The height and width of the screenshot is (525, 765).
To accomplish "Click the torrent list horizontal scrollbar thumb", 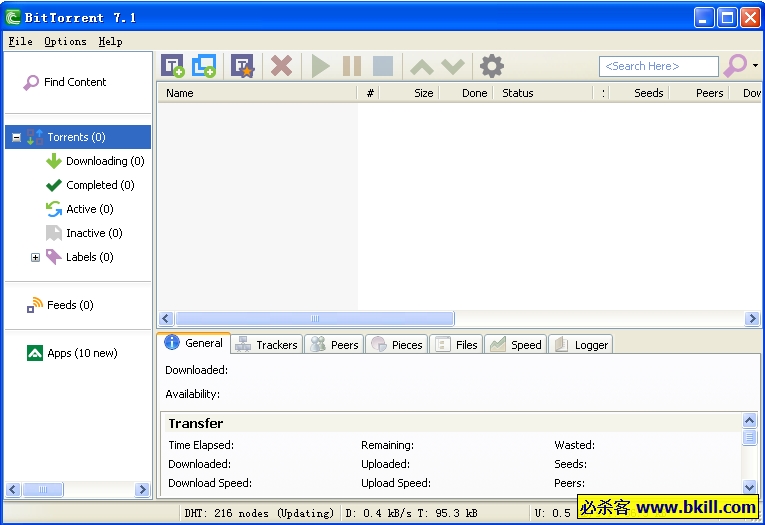I will point(314,319).
